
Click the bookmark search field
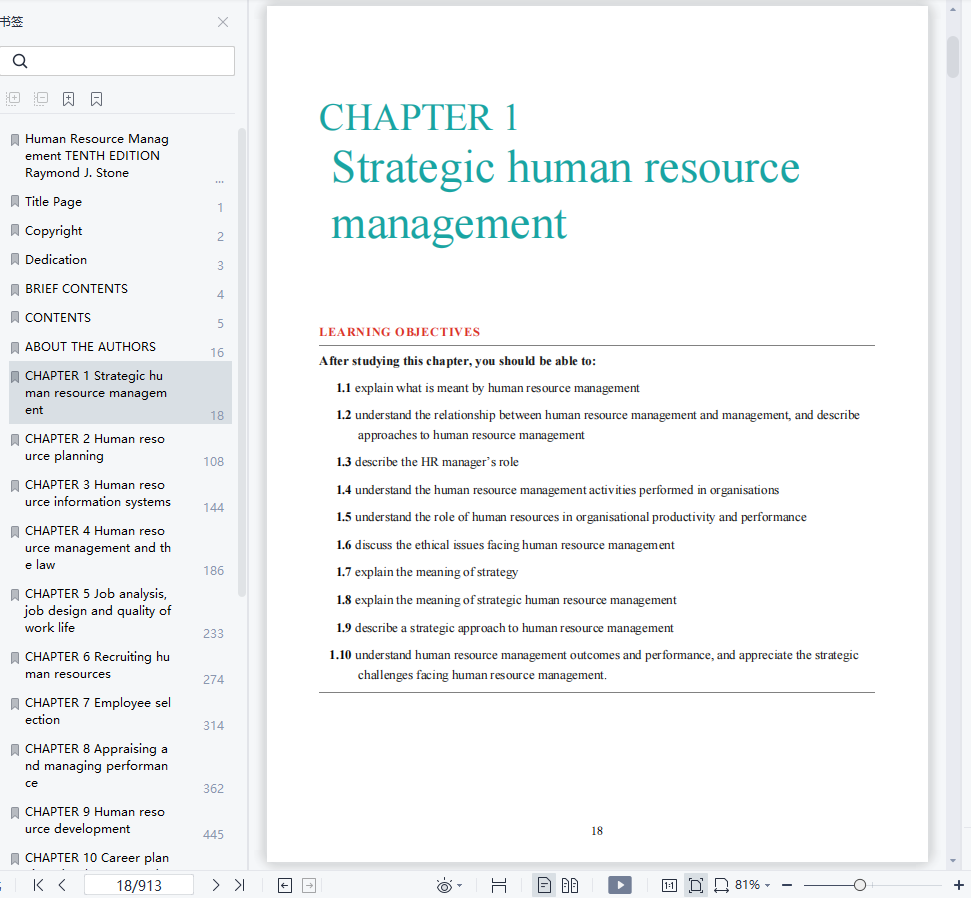[x=117, y=61]
